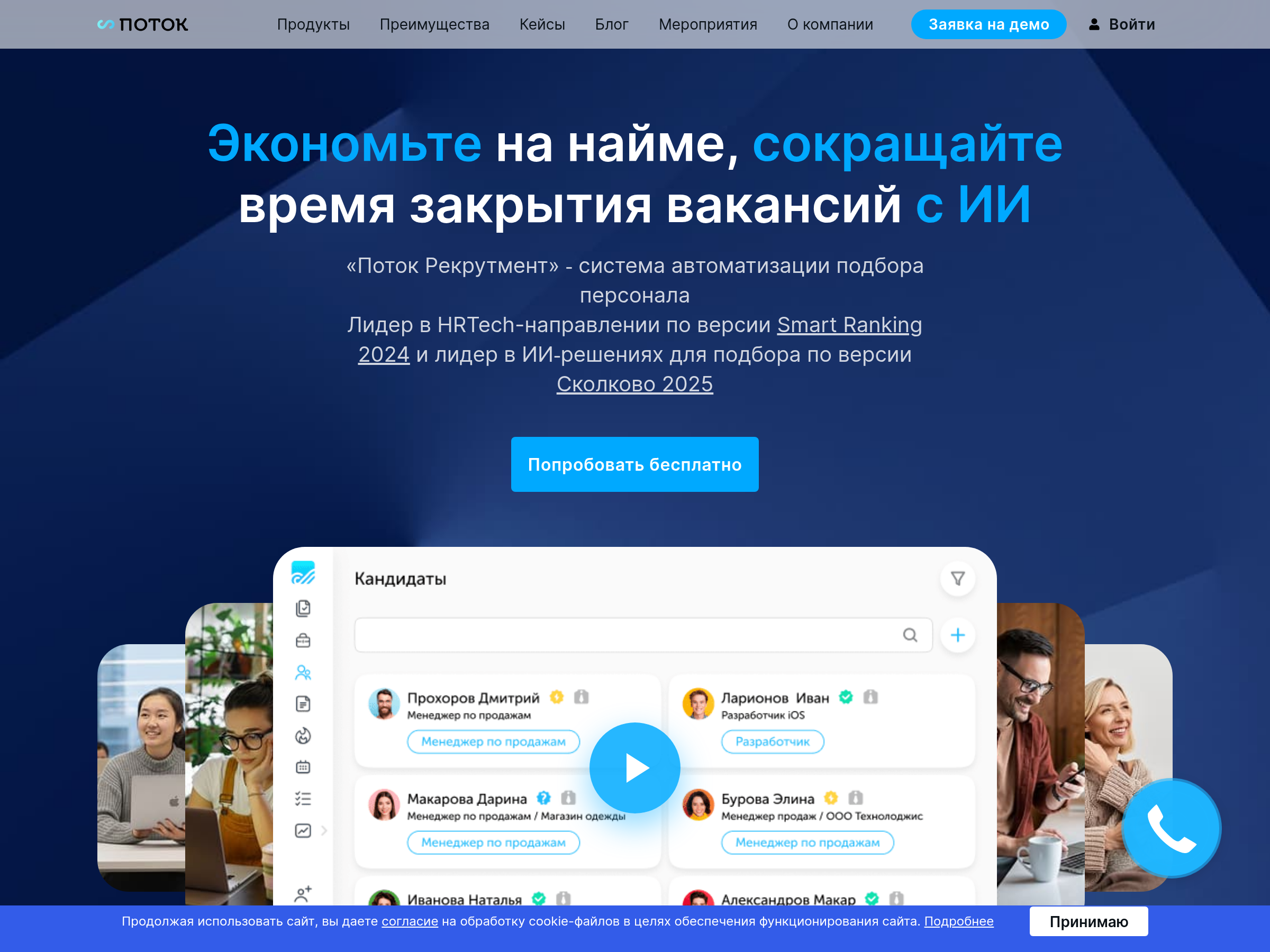Click the phone call floating button

click(x=1171, y=828)
